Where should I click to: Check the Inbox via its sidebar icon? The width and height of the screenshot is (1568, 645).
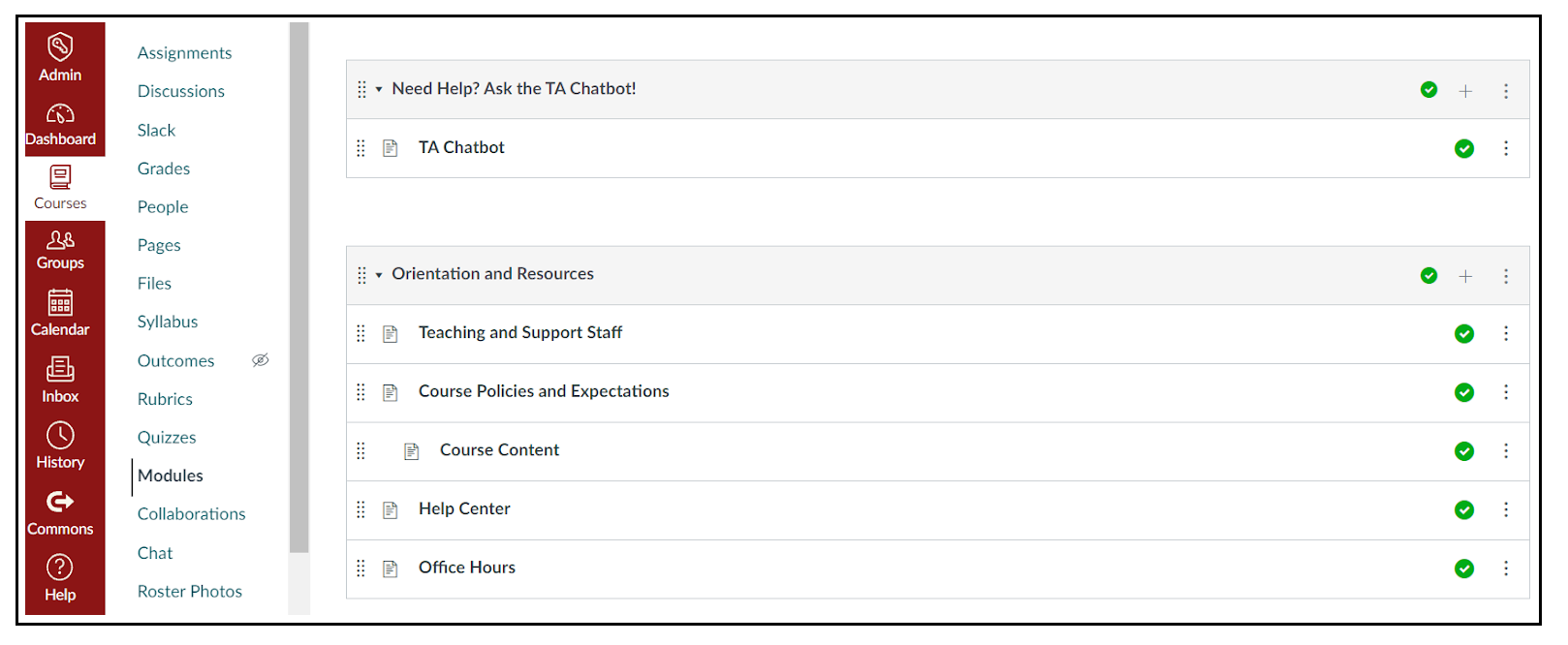coord(61,370)
